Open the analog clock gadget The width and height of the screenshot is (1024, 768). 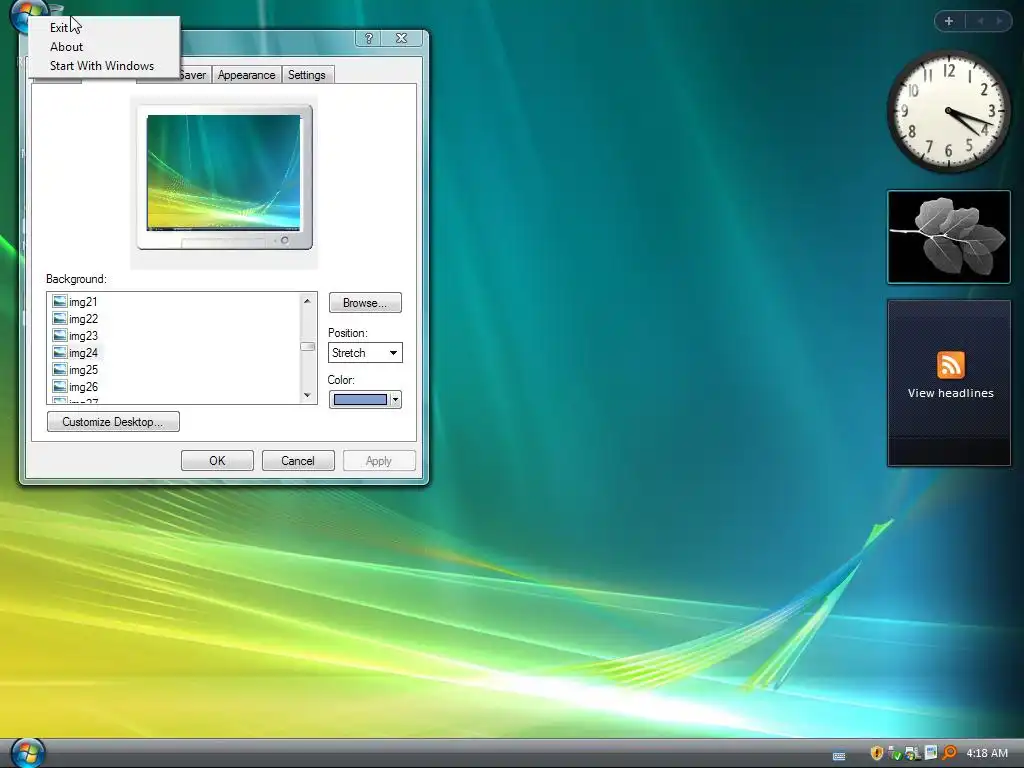coord(949,112)
